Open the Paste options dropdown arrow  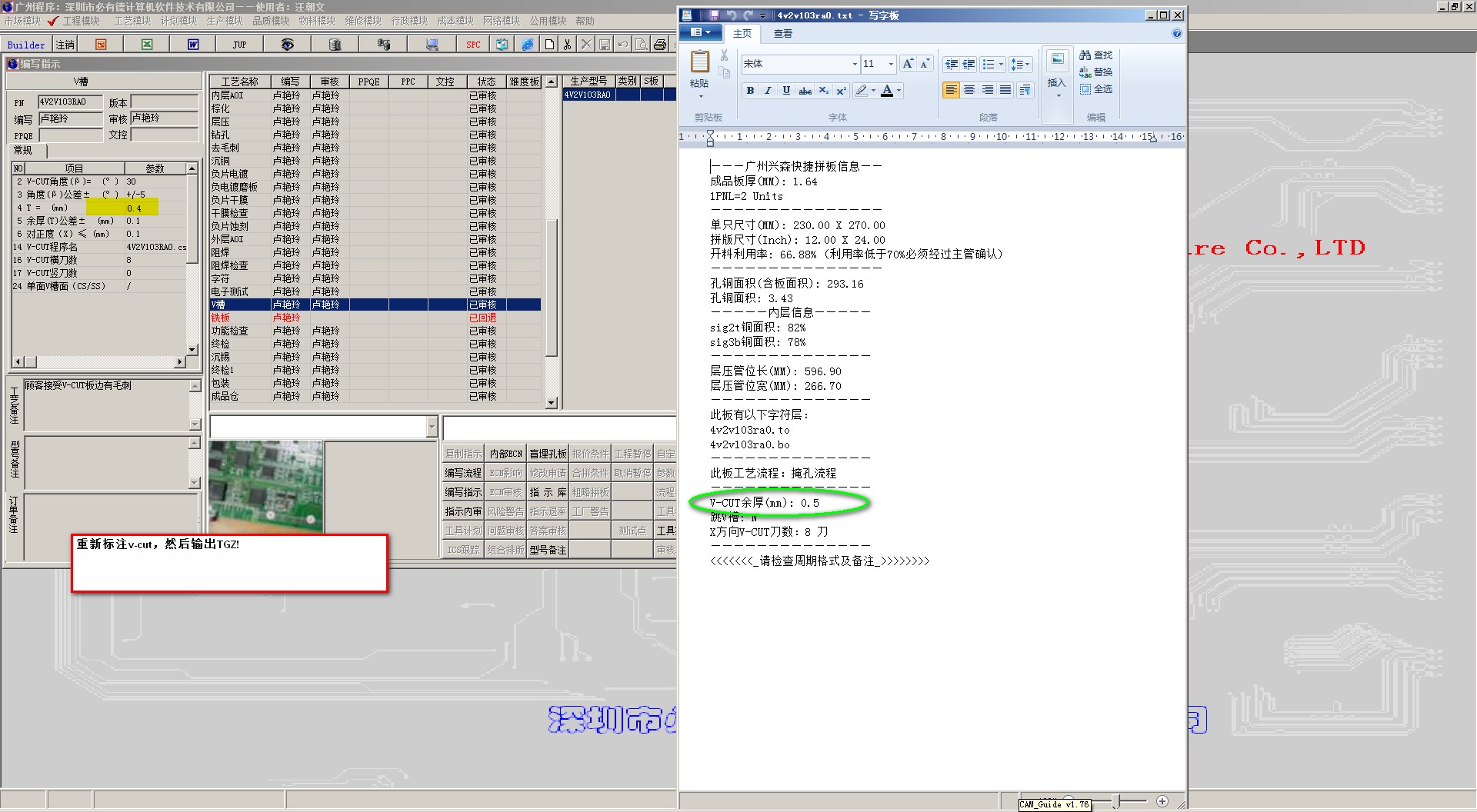[700, 96]
